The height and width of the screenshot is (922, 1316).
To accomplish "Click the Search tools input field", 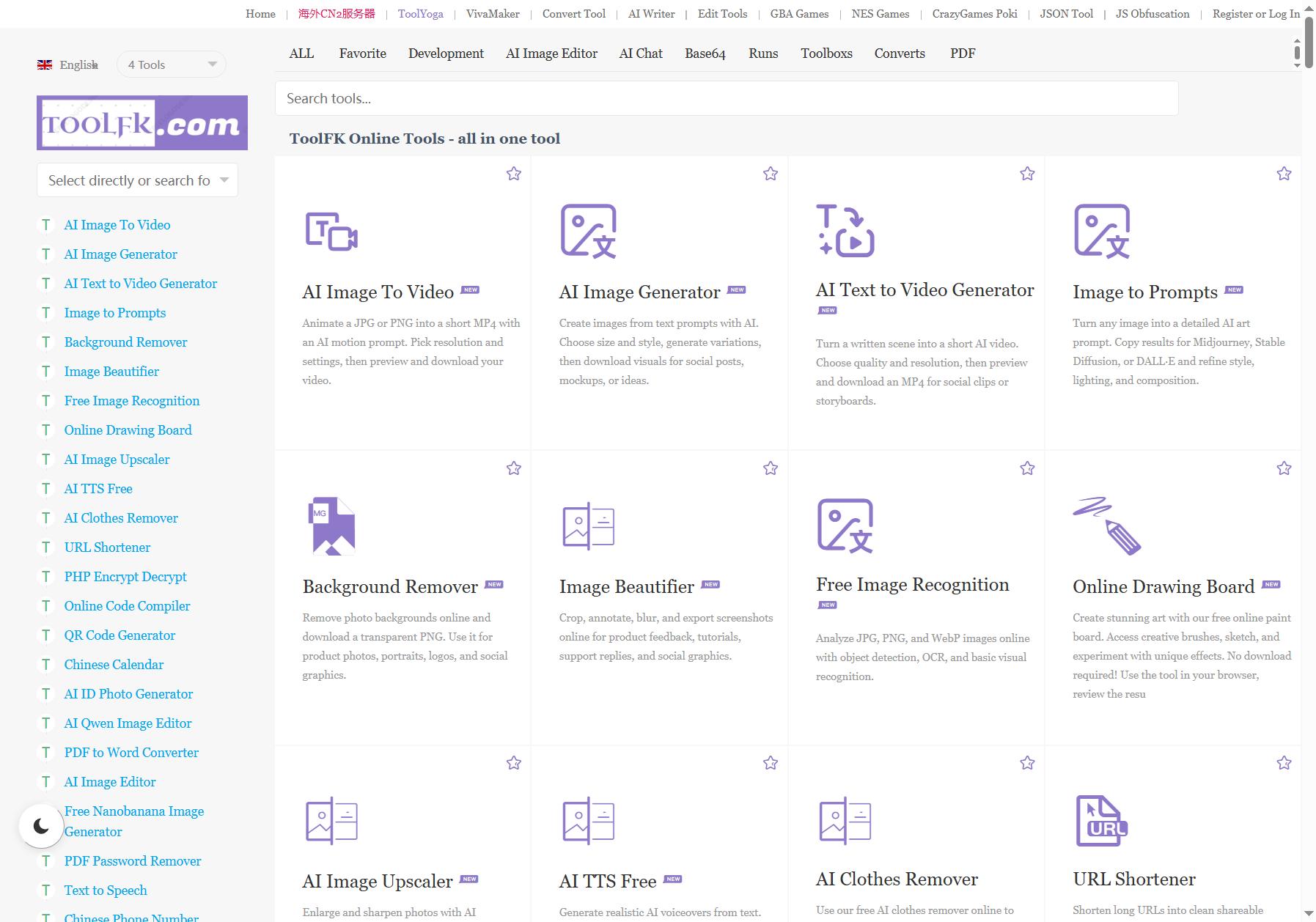I will click(727, 98).
